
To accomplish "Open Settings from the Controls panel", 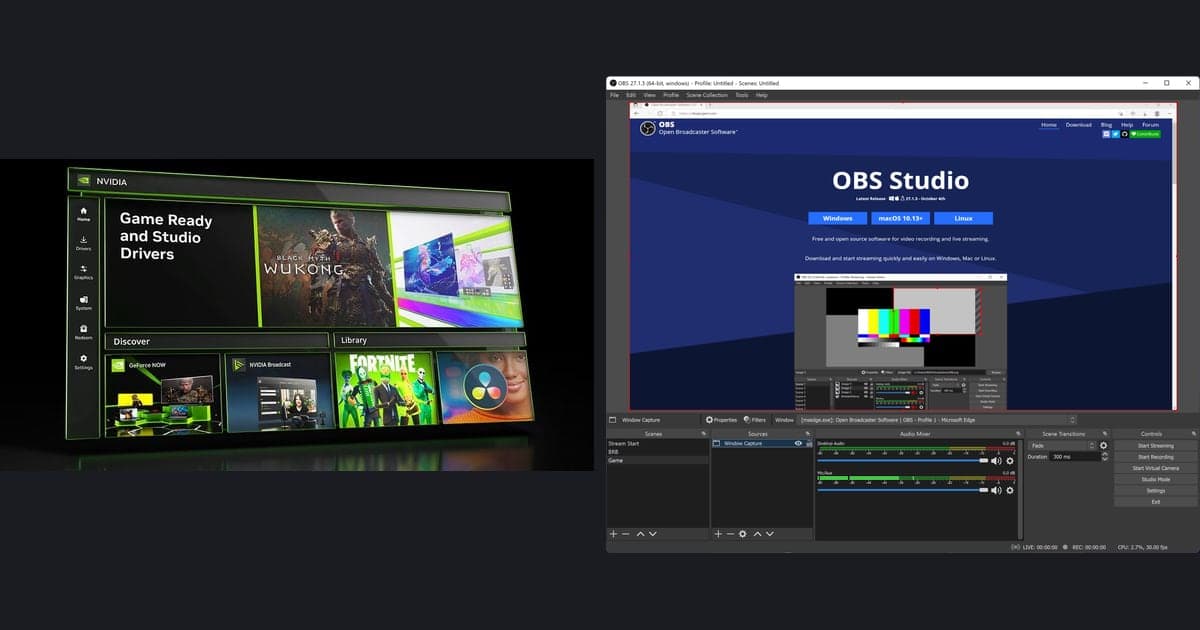I will 1156,491.
